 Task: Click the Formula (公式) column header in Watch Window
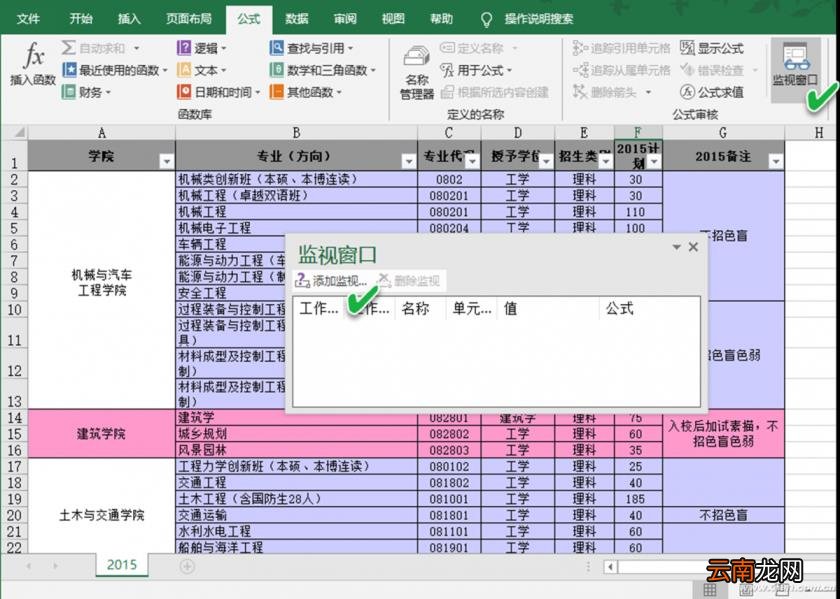(649, 309)
